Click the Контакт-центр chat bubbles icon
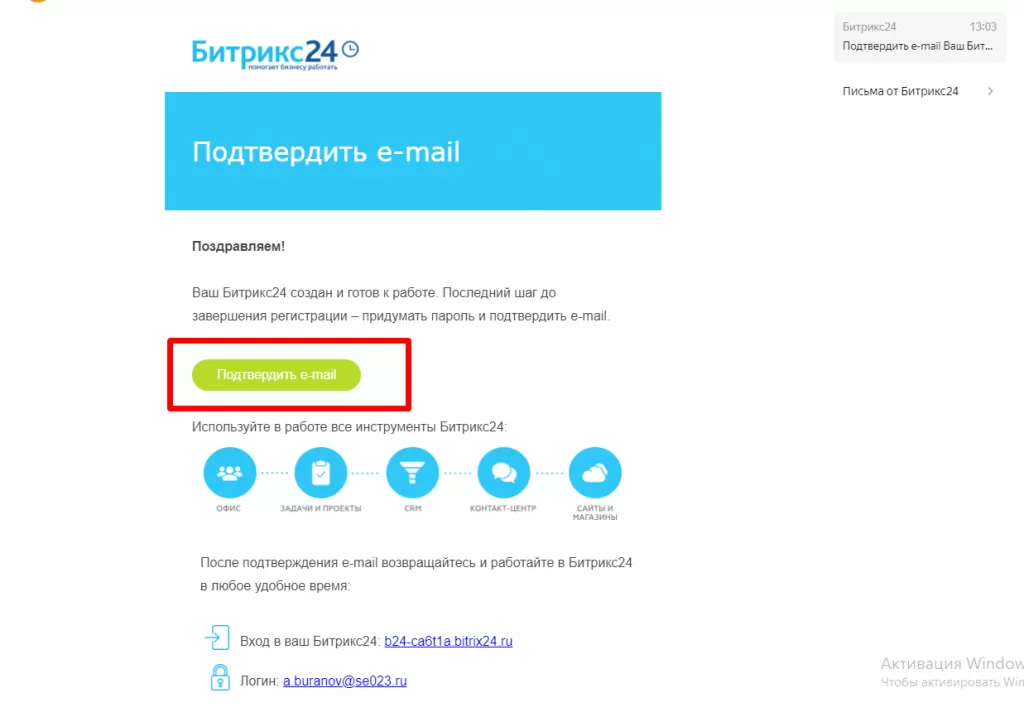1024x717 pixels. click(504, 472)
